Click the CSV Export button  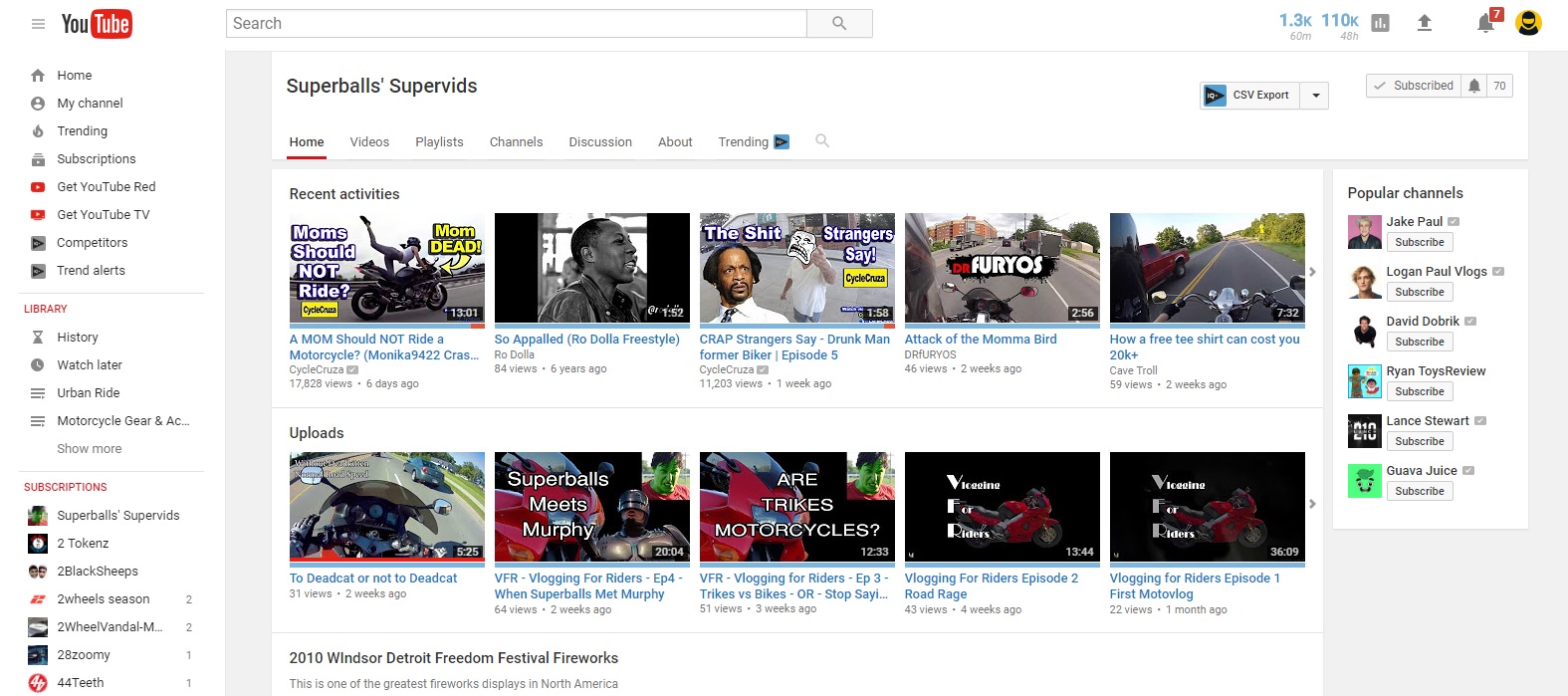point(1251,96)
